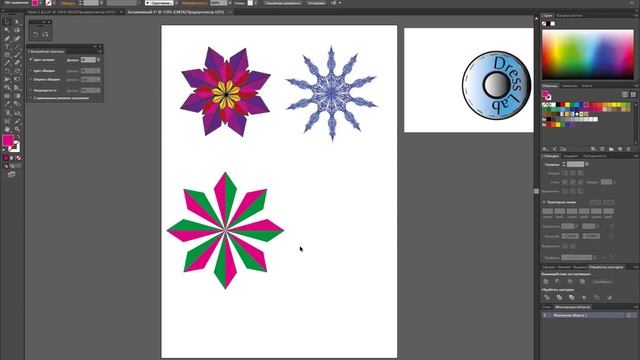Click the Expand button in Pathfinder panel
The height and width of the screenshot is (360, 640).
click(x=602, y=282)
